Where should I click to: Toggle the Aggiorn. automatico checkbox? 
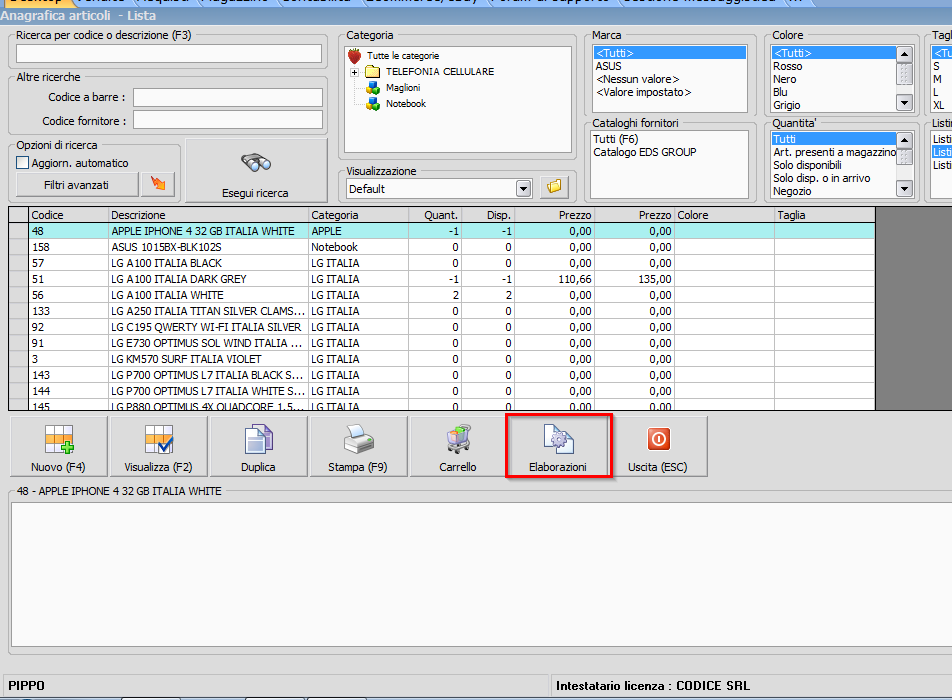[x=22, y=163]
